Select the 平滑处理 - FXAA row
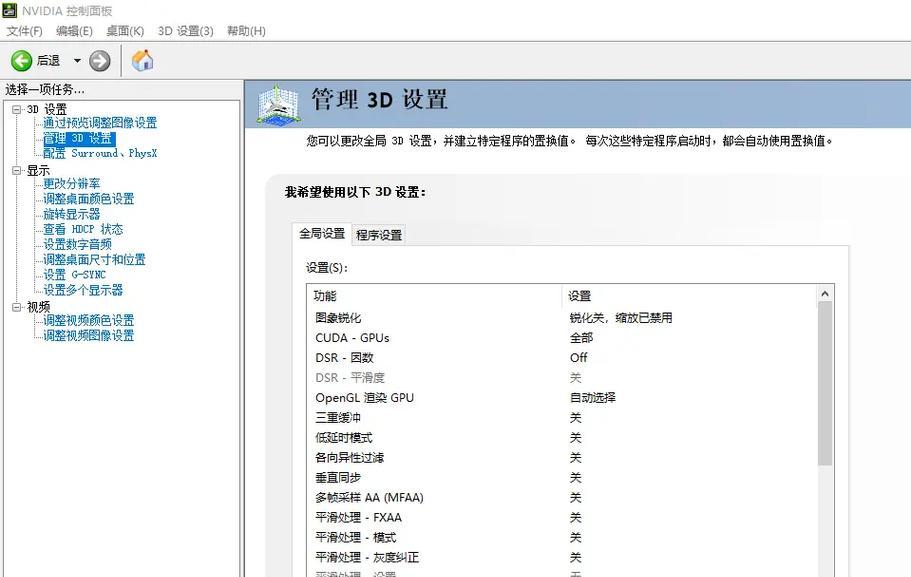 [x=562, y=517]
